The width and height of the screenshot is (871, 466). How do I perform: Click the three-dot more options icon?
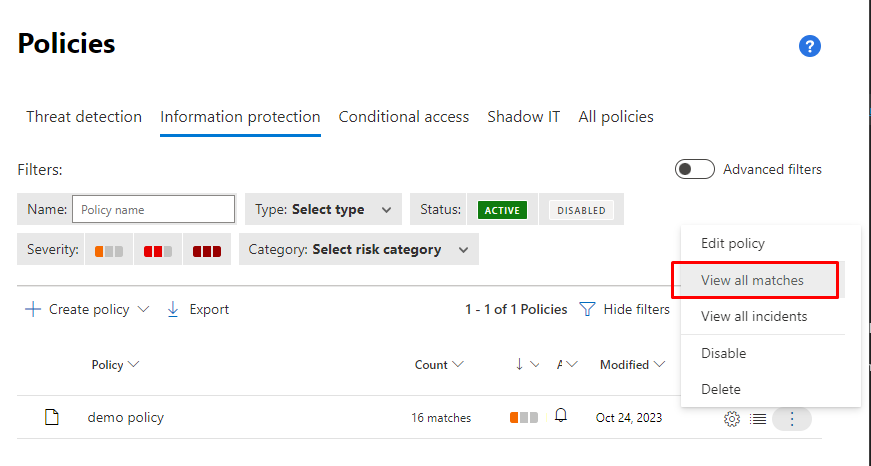pos(792,419)
